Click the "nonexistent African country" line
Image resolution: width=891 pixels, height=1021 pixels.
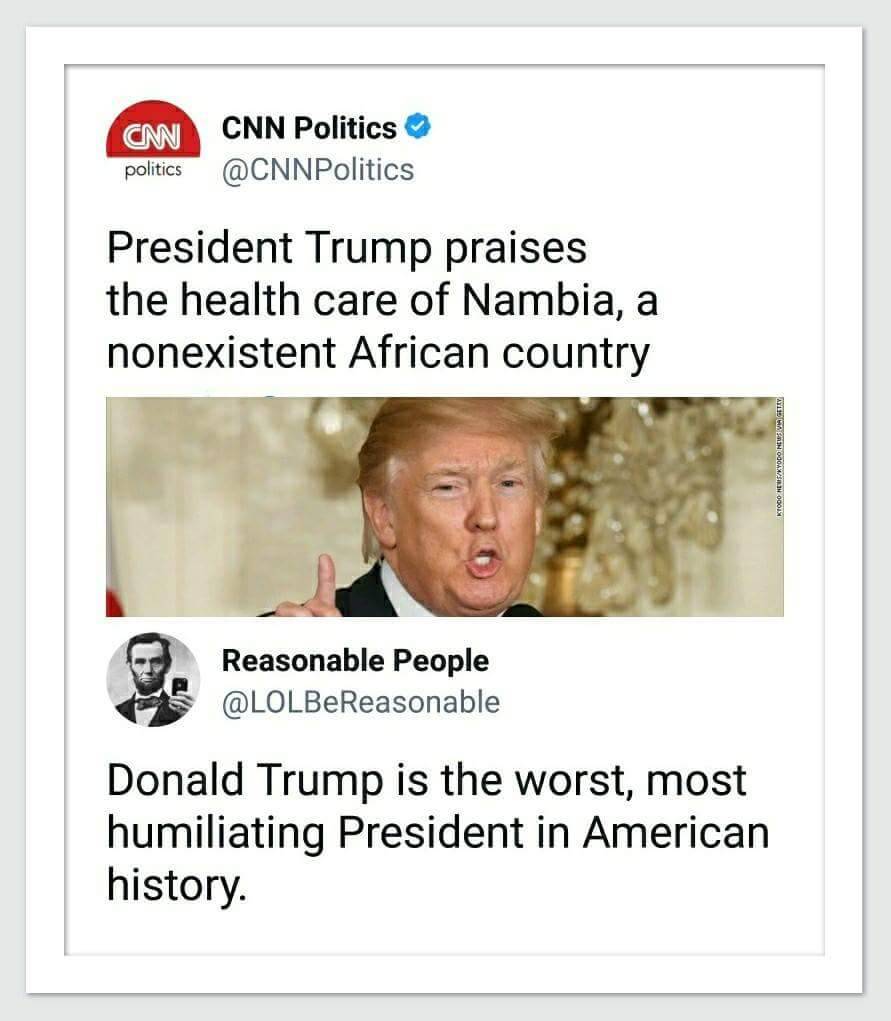[x=378, y=354]
